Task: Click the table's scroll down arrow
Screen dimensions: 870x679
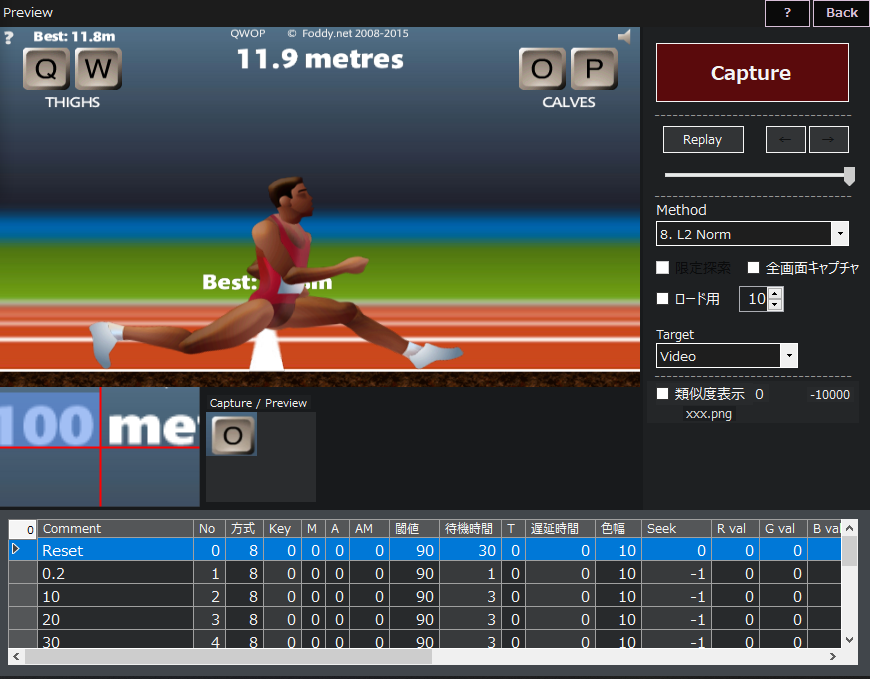Action: click(849, 640)
